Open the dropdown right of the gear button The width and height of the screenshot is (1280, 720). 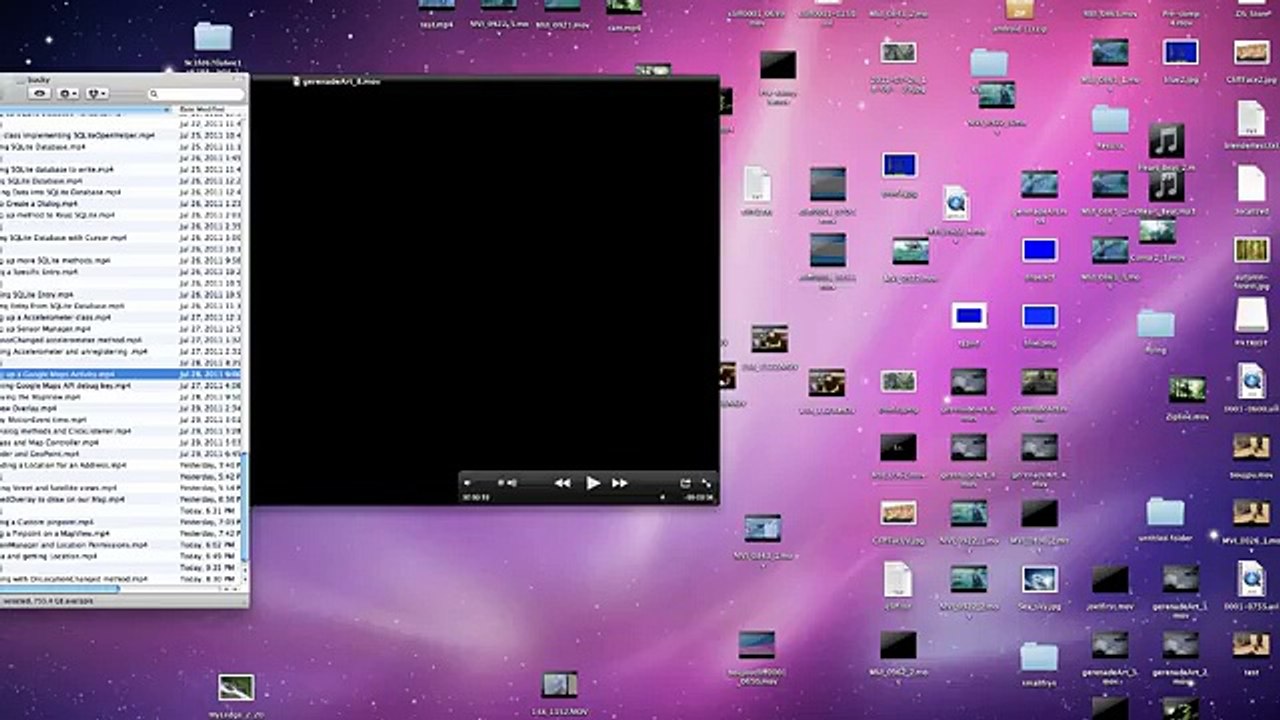click(97, 93)
